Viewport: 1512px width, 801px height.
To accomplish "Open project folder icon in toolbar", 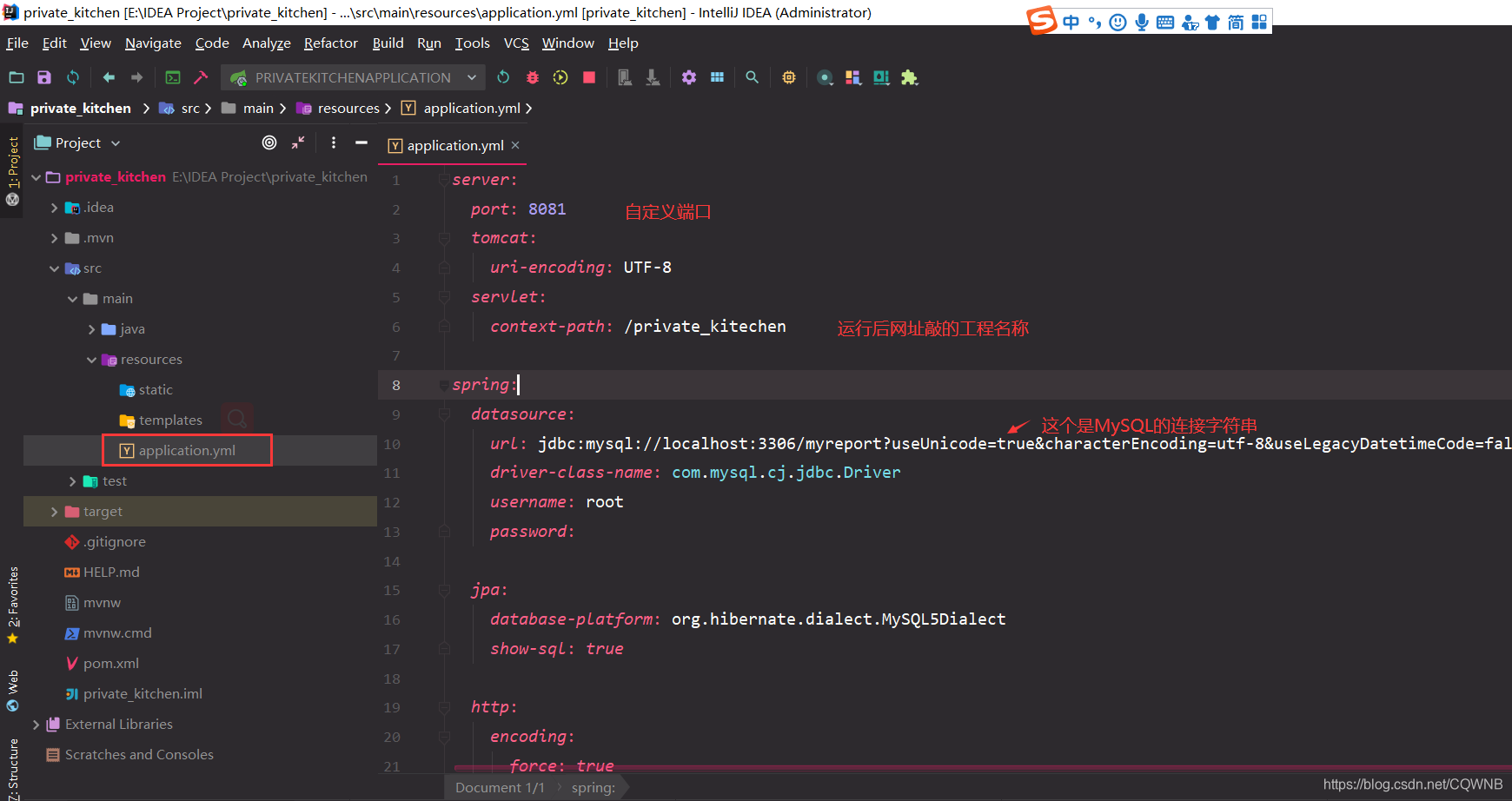I will point(17,77).
